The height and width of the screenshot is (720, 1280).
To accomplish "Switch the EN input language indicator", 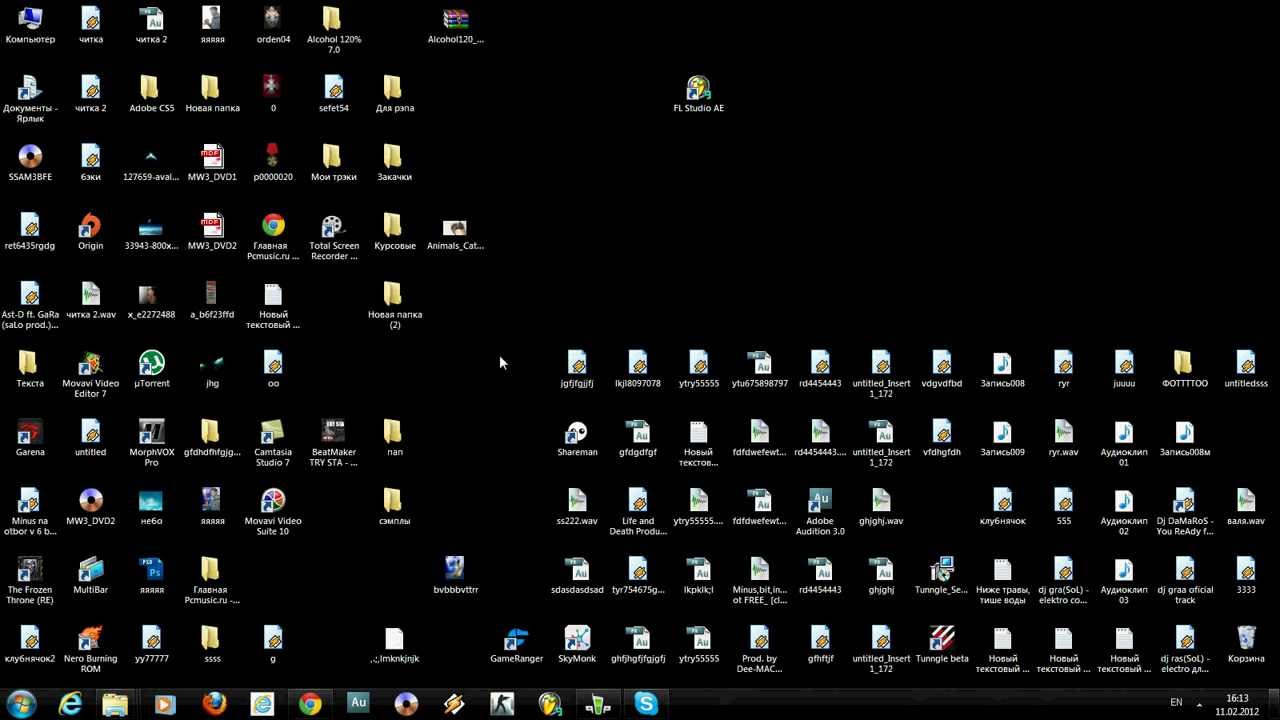I will 1176,703.
